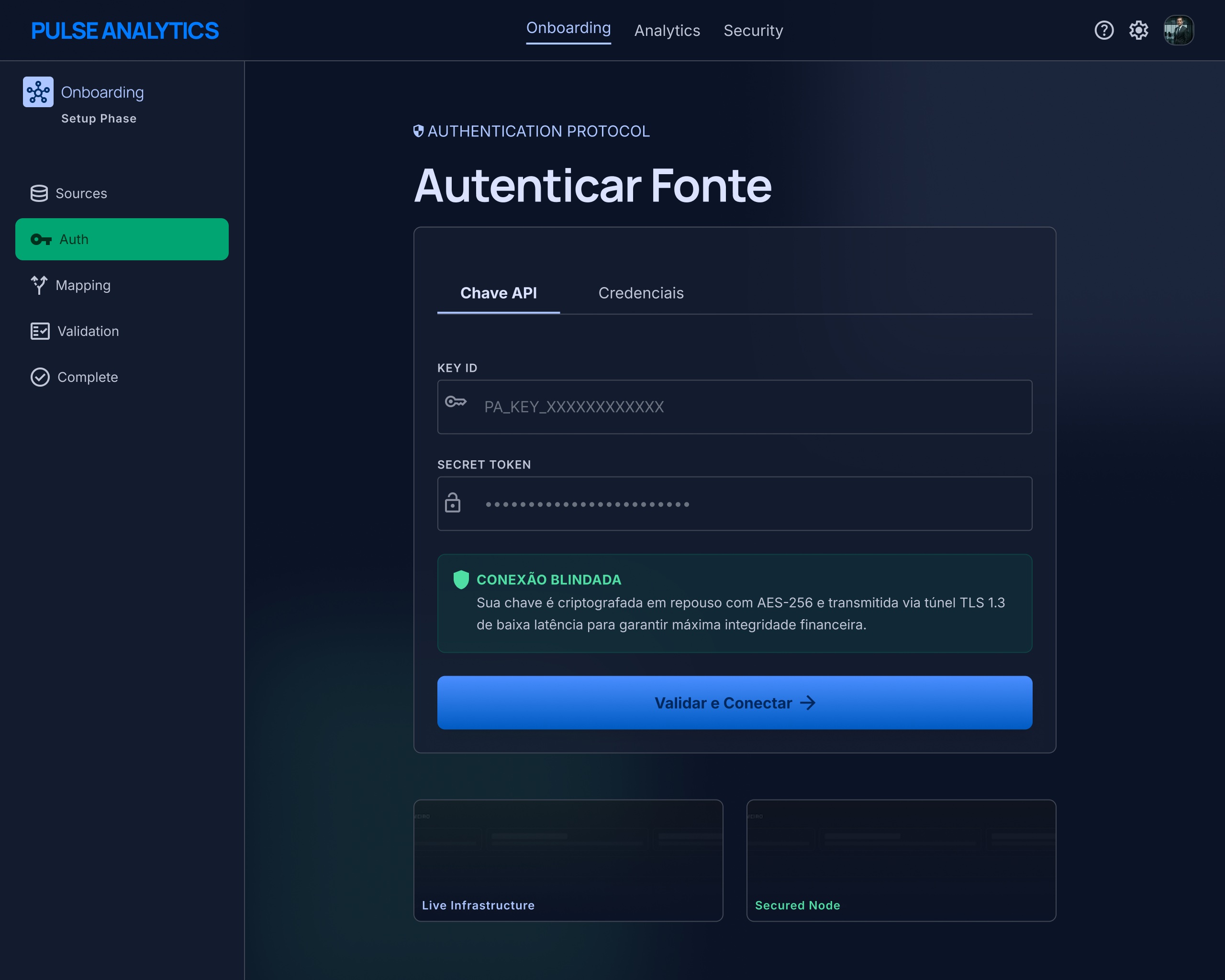Image resolution: width=1225 pixels, height=980 pixels.
Task: Open settings gear icon
Action: click(1139, 30)
